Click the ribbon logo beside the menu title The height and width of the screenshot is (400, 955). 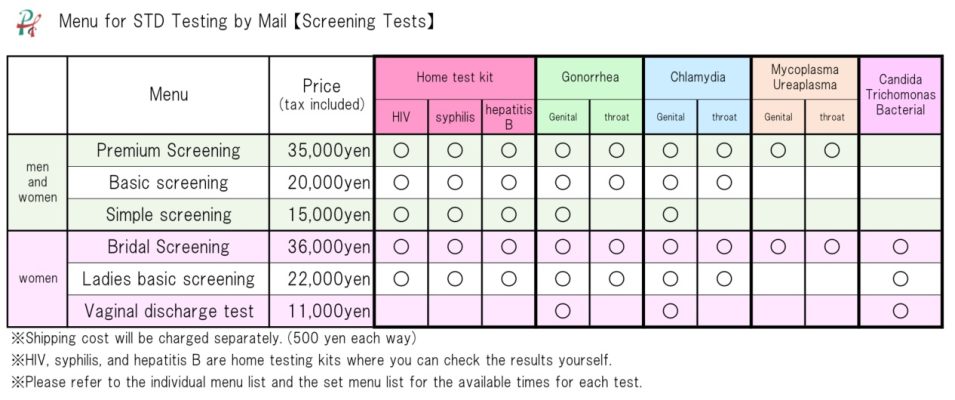[29, 23]
